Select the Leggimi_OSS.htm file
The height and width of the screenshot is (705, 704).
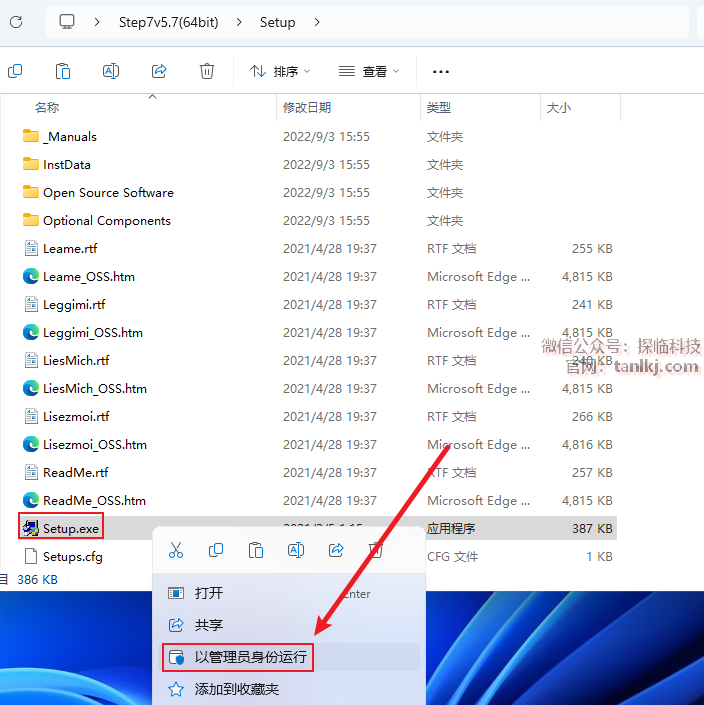pyautogui.click(x=83, y=332)
